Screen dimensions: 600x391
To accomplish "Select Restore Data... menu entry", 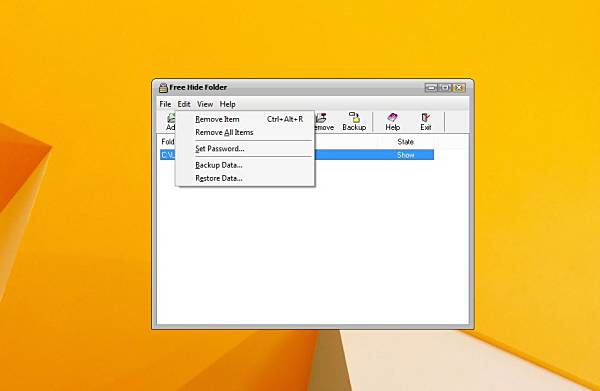I will tap(245, 178).
